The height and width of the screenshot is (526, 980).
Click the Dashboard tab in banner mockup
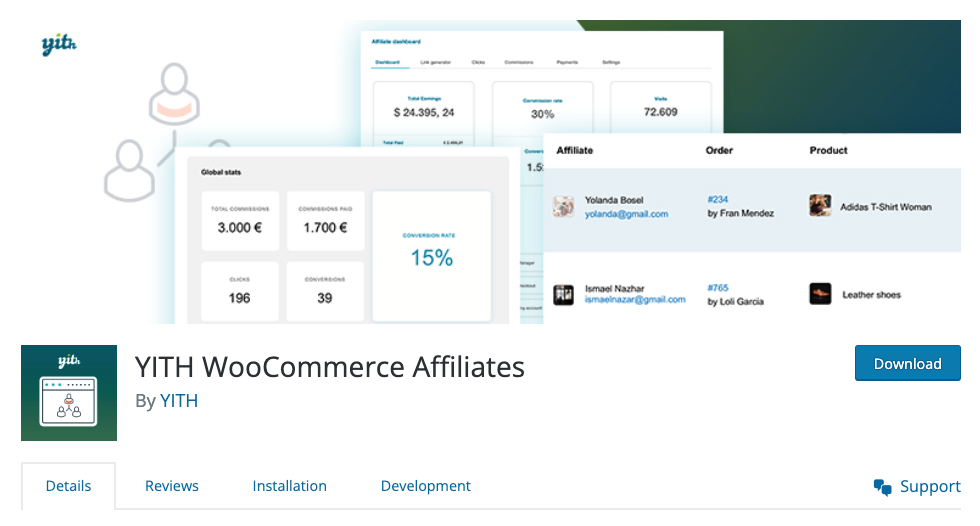click(388, 62)
